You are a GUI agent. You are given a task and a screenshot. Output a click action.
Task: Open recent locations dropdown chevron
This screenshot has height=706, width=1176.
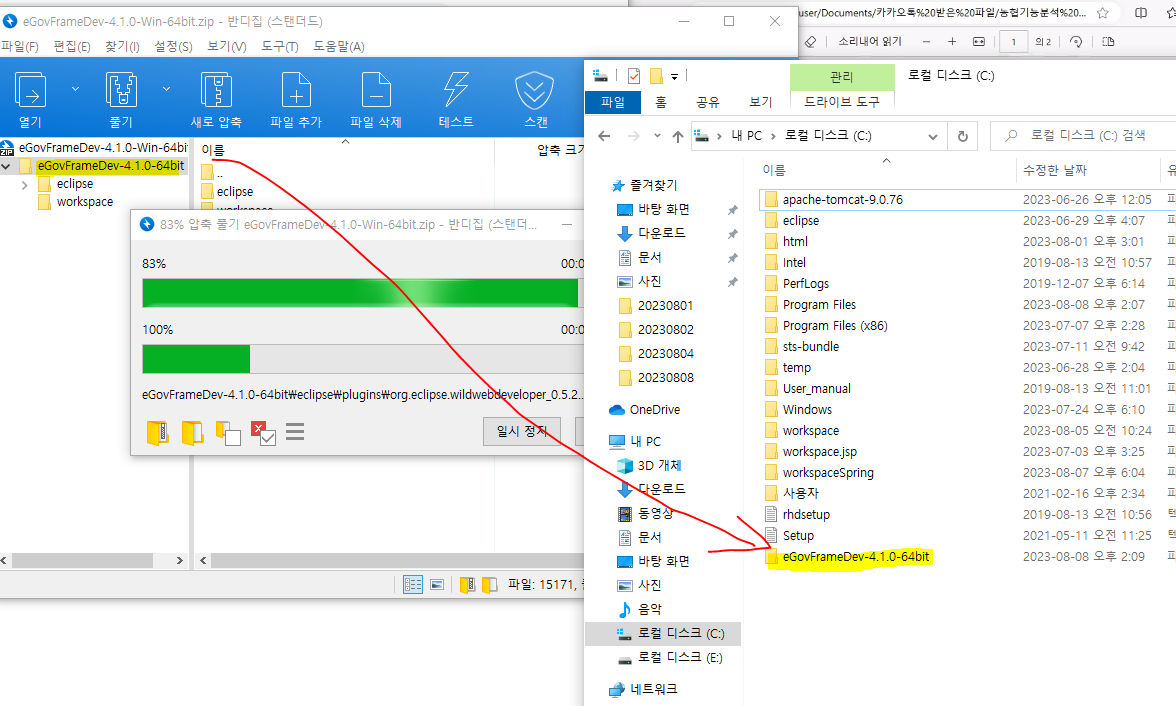pyautogui.click(x=657, y=136)
